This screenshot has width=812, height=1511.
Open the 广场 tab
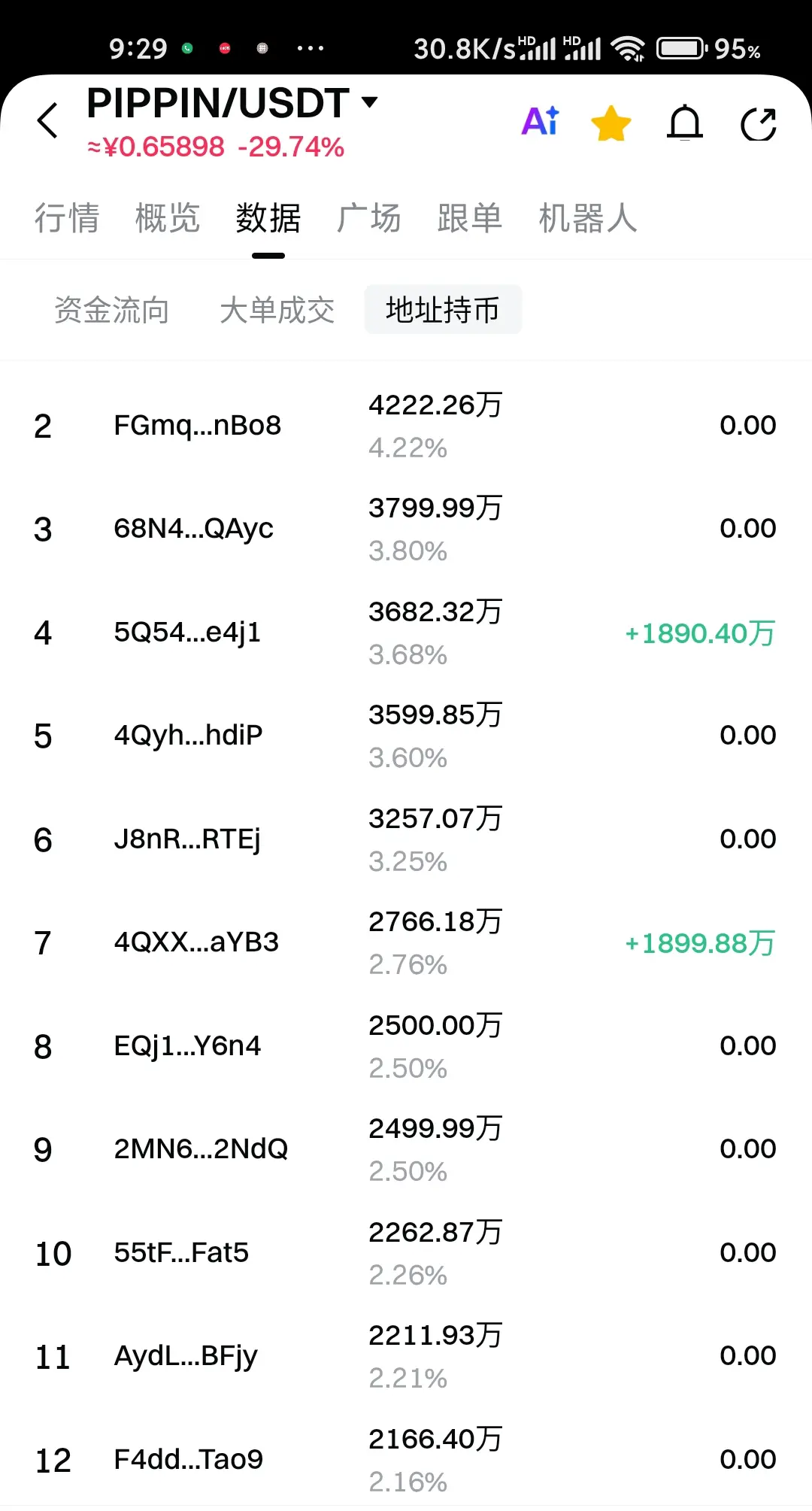[x=368, y=218]
